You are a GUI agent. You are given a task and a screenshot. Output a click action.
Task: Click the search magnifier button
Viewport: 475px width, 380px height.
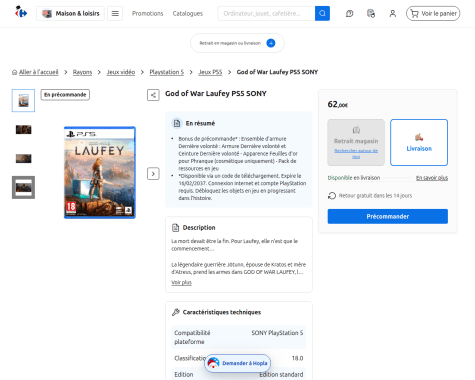[322, 13]
